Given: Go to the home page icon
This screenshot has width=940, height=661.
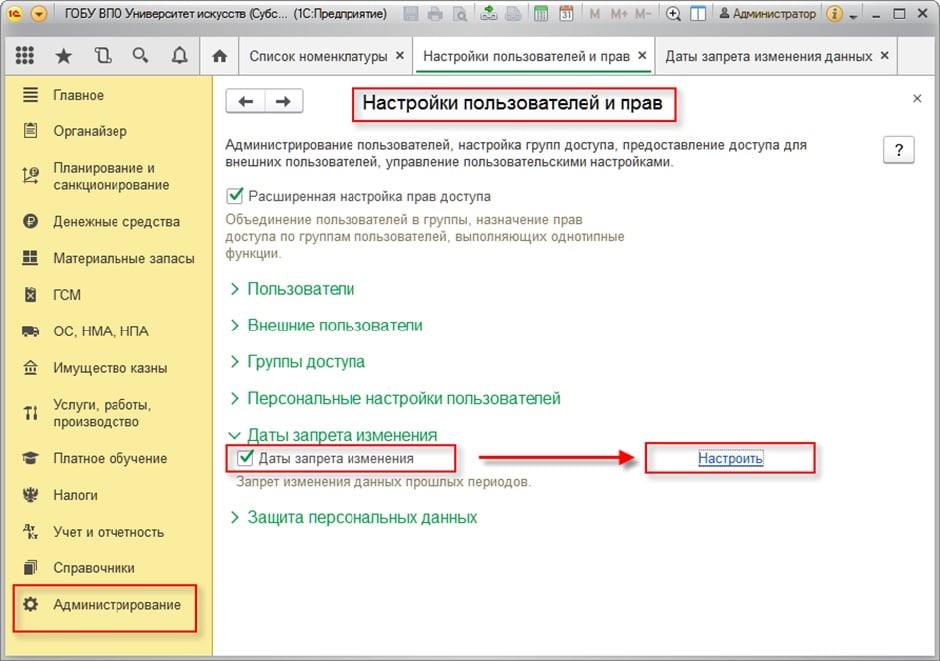Looking at the screenshot, I should (x=220, y=56).
